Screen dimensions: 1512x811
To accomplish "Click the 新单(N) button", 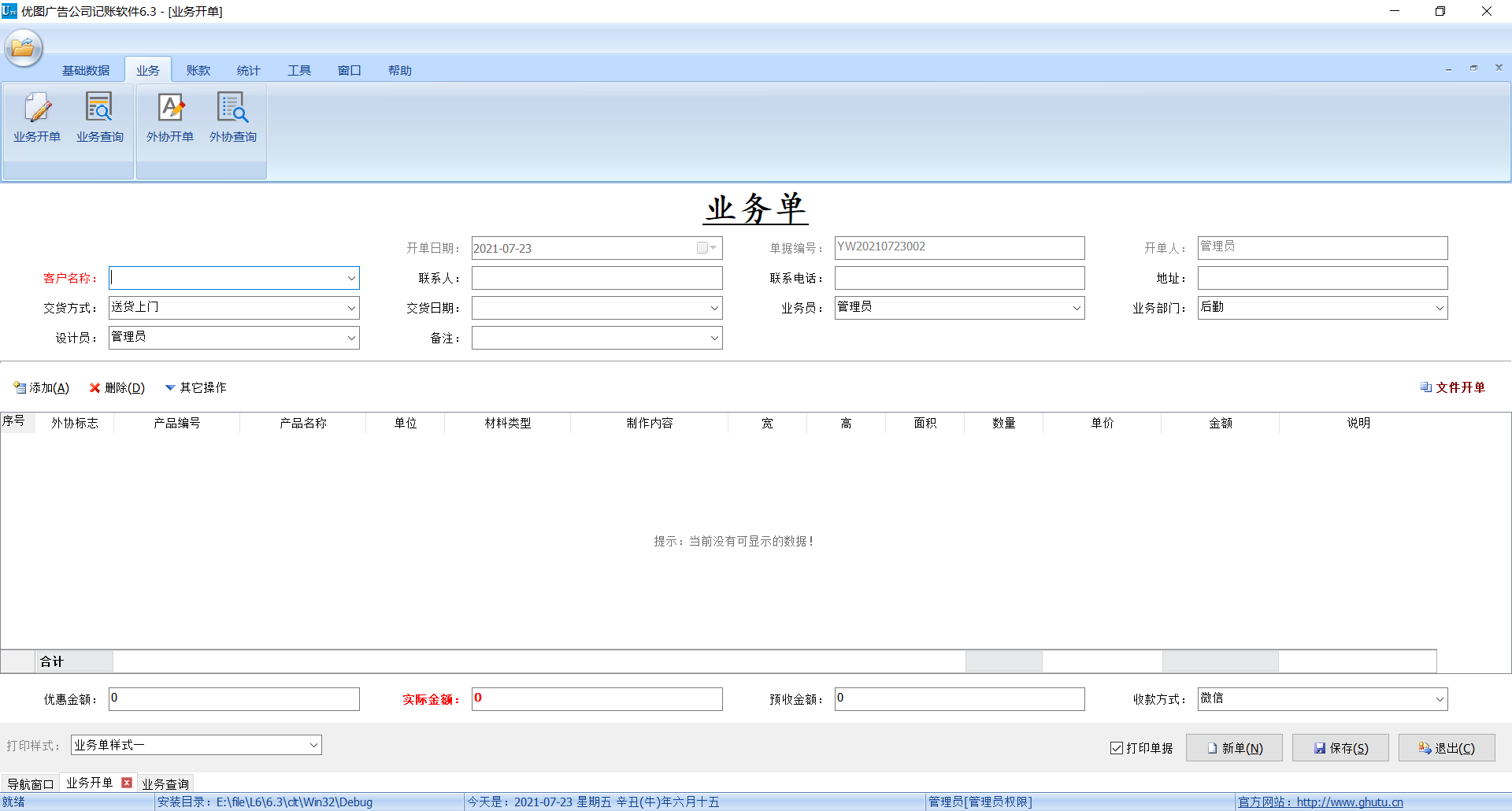I will 1234,748.
